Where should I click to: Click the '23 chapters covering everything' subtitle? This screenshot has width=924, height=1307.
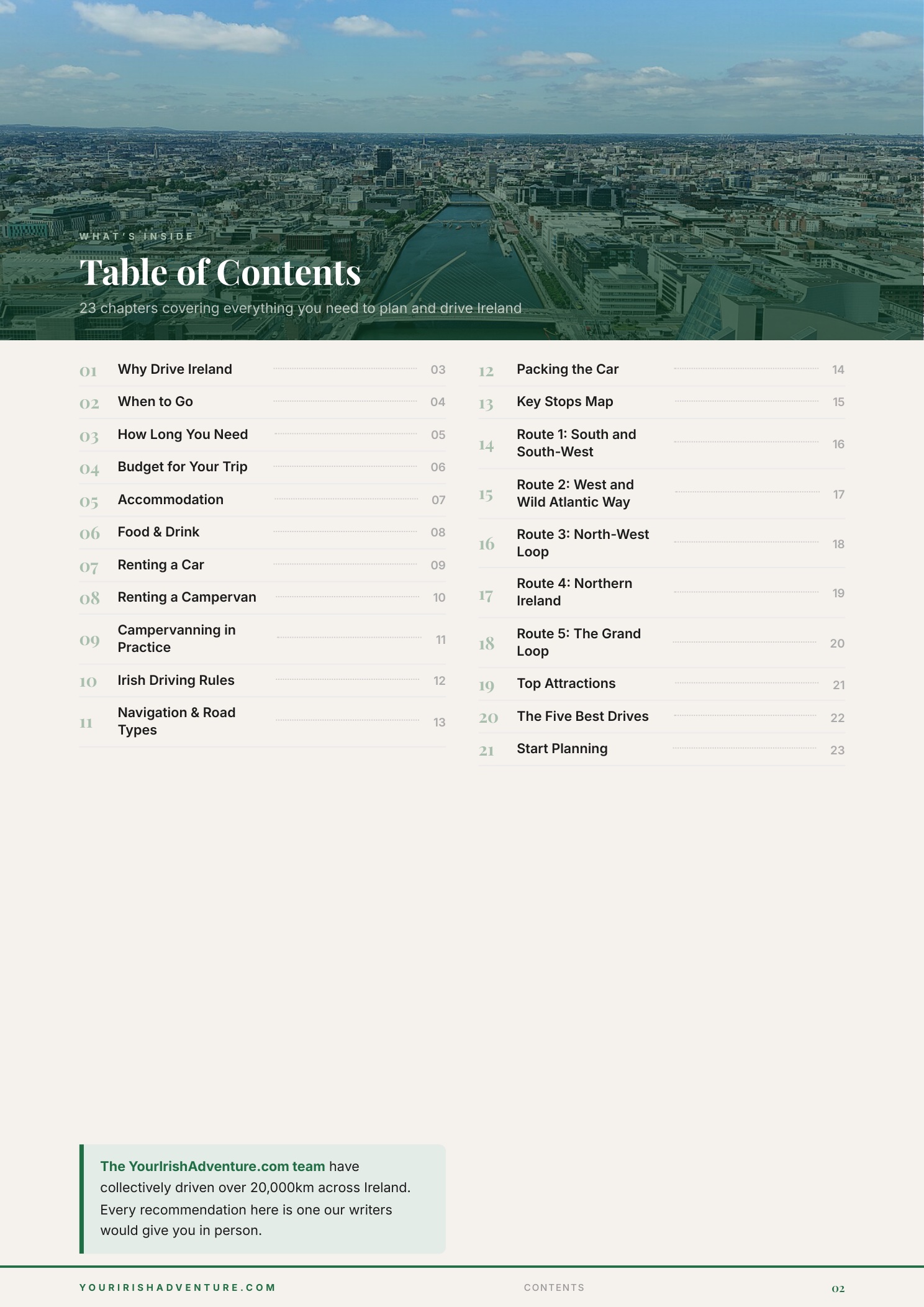(301, 309)
